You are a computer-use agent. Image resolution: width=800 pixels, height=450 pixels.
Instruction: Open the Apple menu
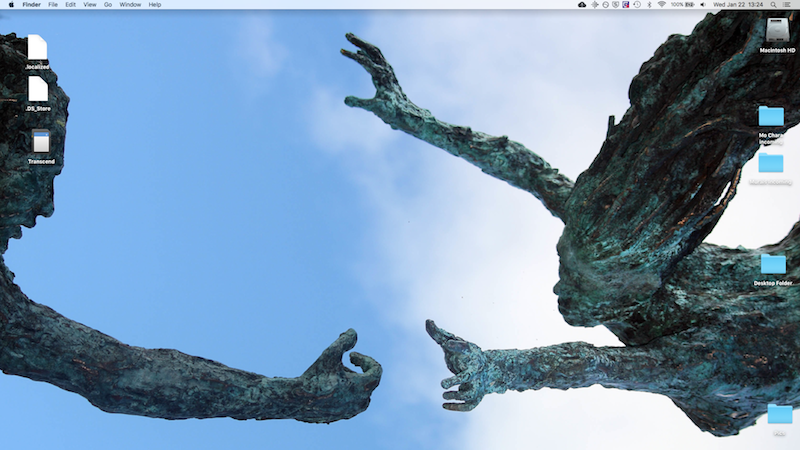[9, 5]
